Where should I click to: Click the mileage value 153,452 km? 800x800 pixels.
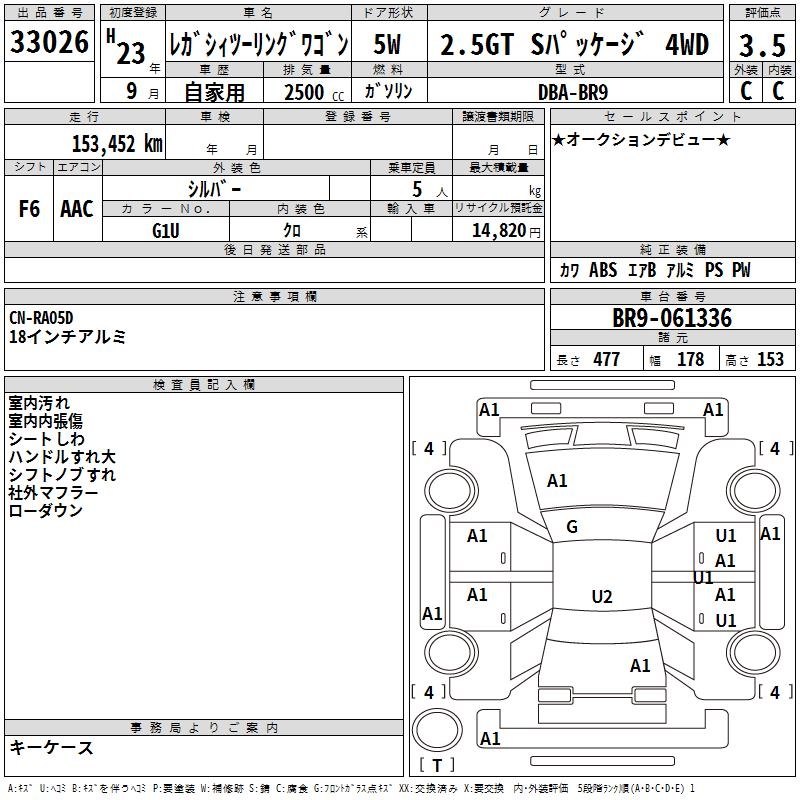click(x=117, y=143)
